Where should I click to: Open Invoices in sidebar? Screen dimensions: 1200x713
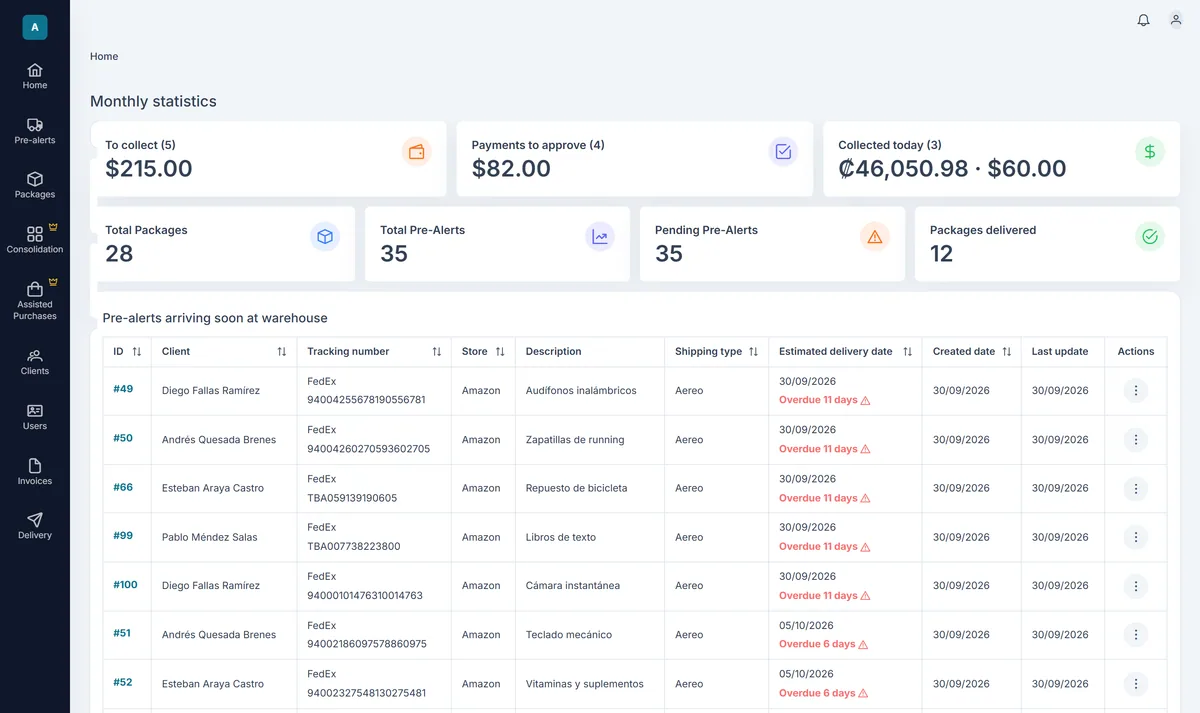pos(35,472)
